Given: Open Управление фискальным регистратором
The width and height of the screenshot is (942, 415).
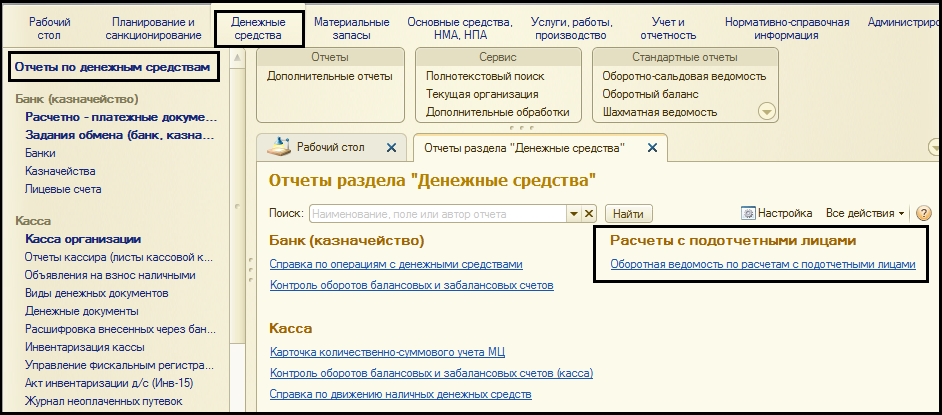Looking at the screenshot, I should pyautogui.click(x=120, y=365).
